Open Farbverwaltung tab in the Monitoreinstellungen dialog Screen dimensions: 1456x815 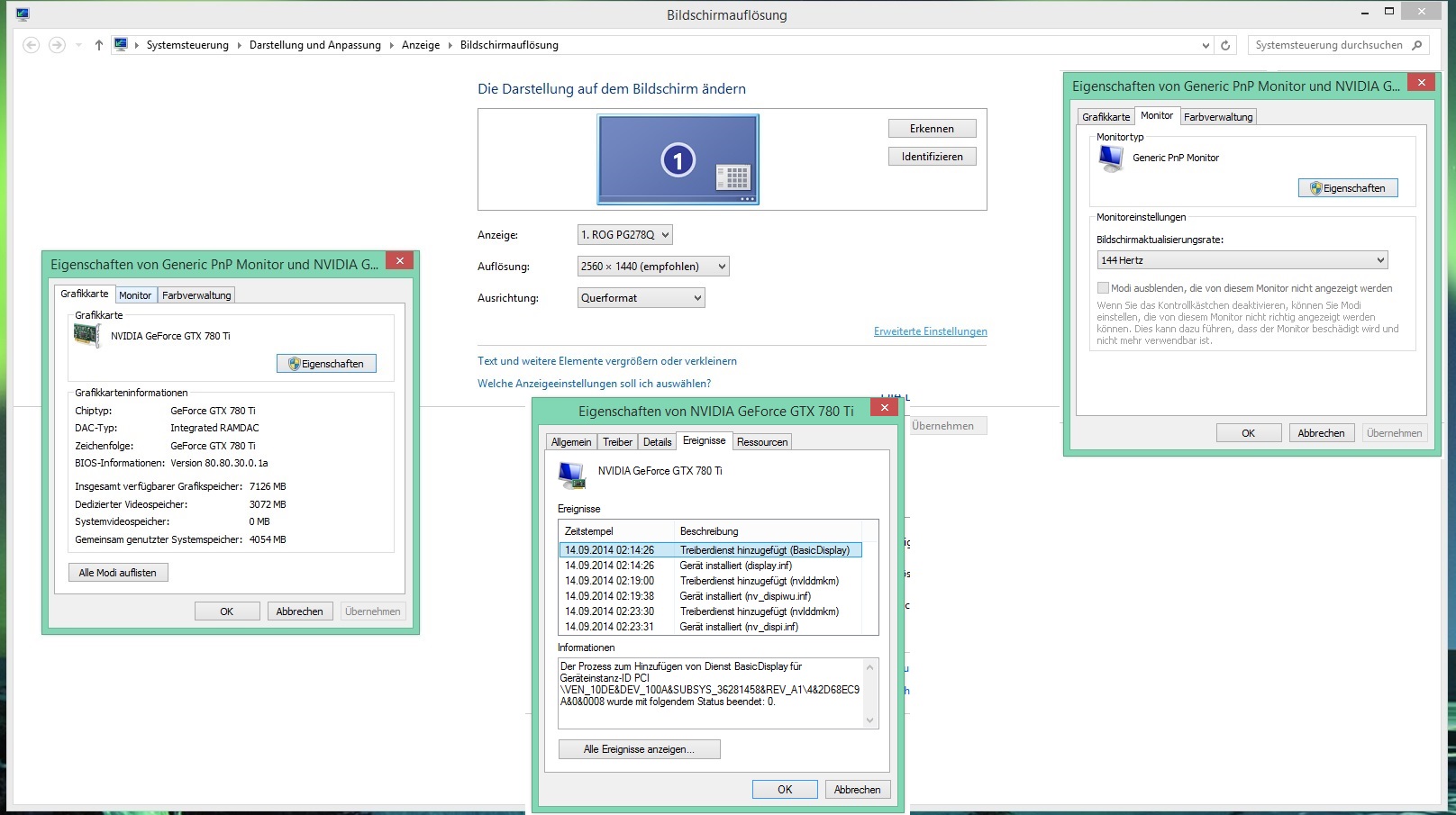[x=1218, y=117]
